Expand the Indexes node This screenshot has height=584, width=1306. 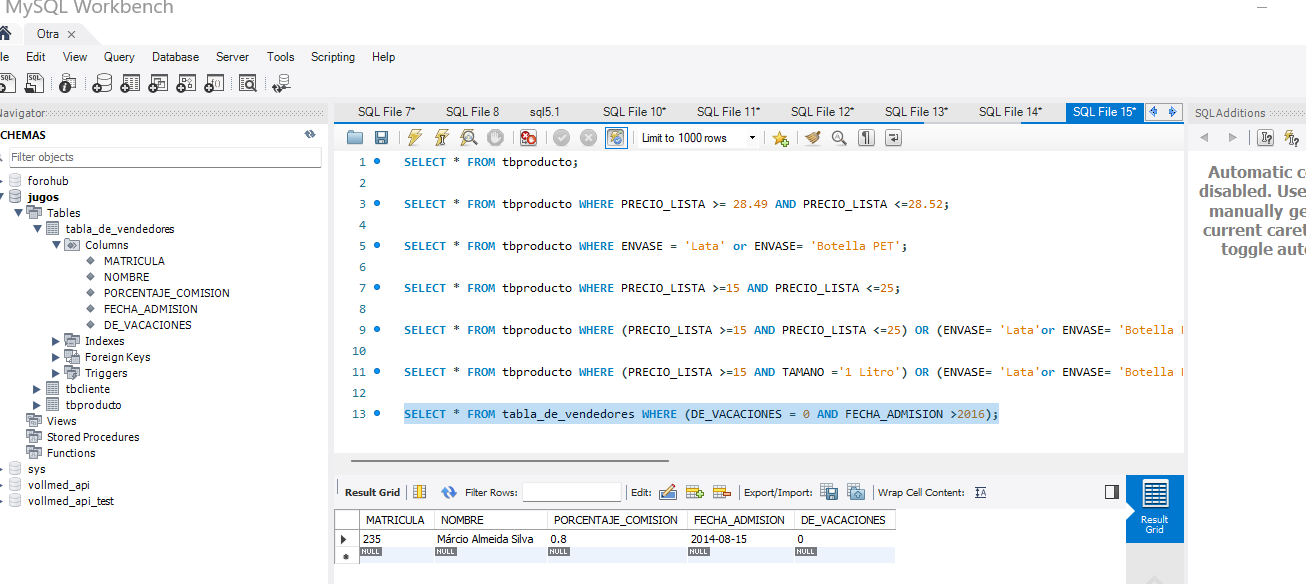click(56, 341)
